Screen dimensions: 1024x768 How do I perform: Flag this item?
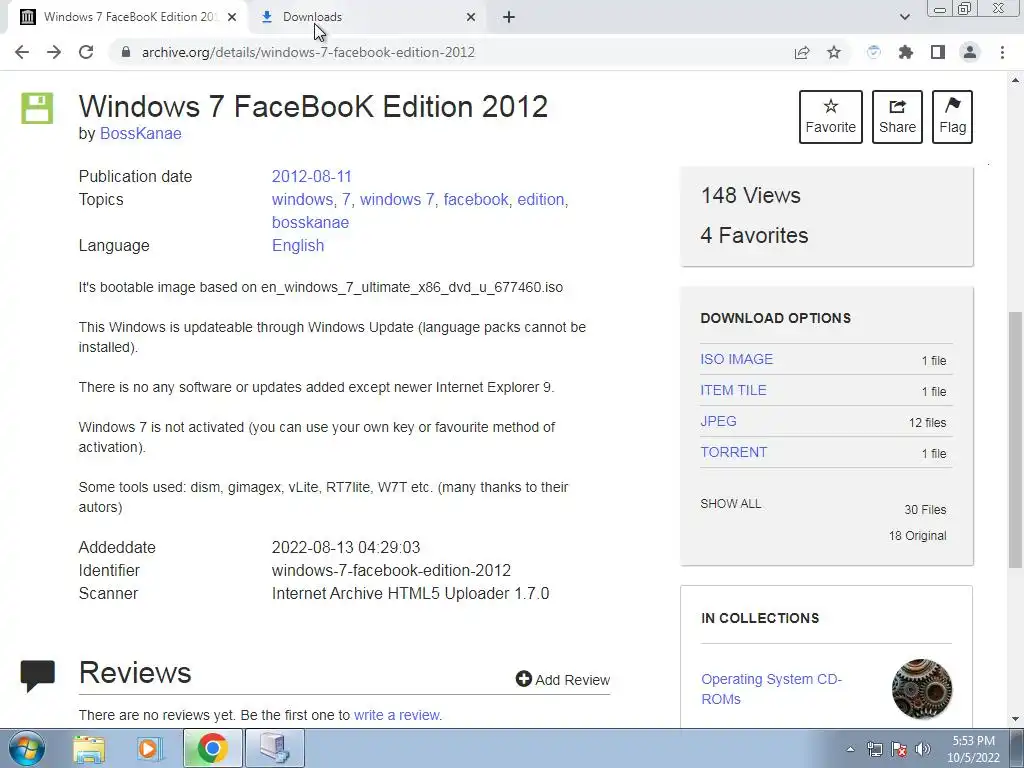pyautogui.click(x=952, y=117)
